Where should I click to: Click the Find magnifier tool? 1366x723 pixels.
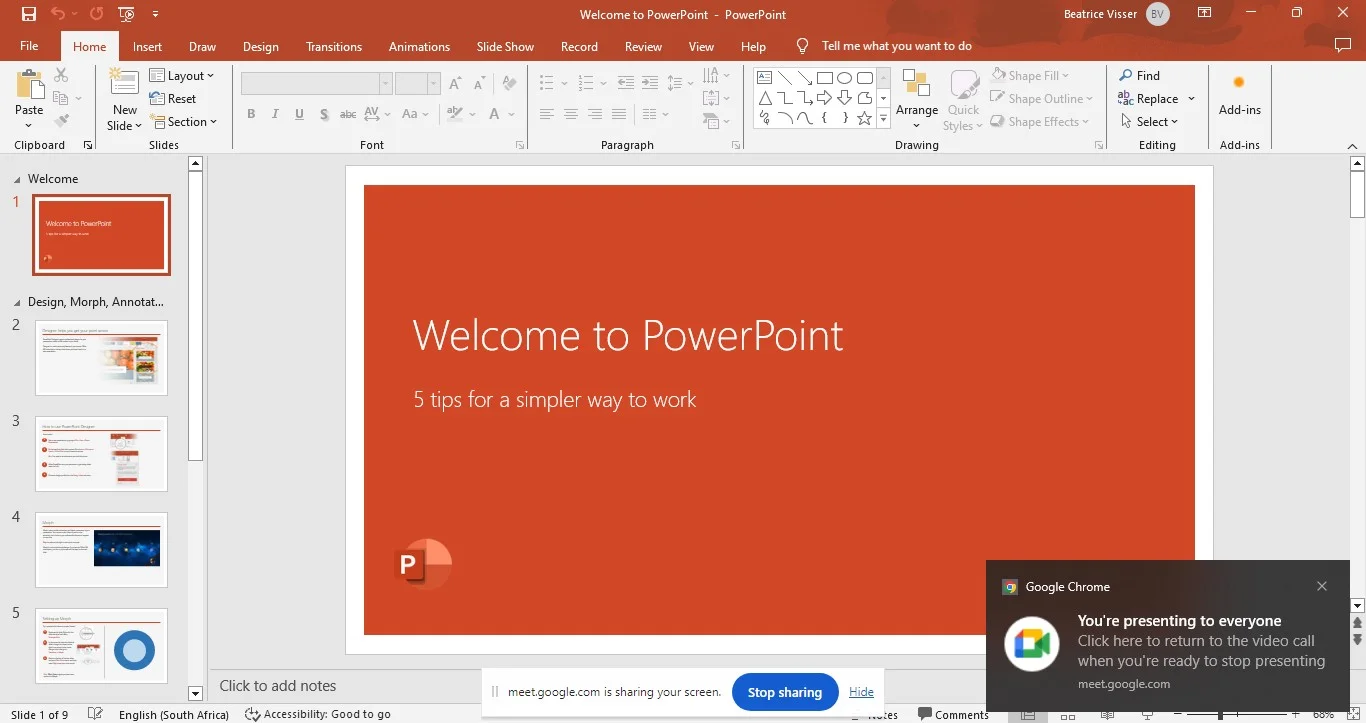(x=1140, y=75)
